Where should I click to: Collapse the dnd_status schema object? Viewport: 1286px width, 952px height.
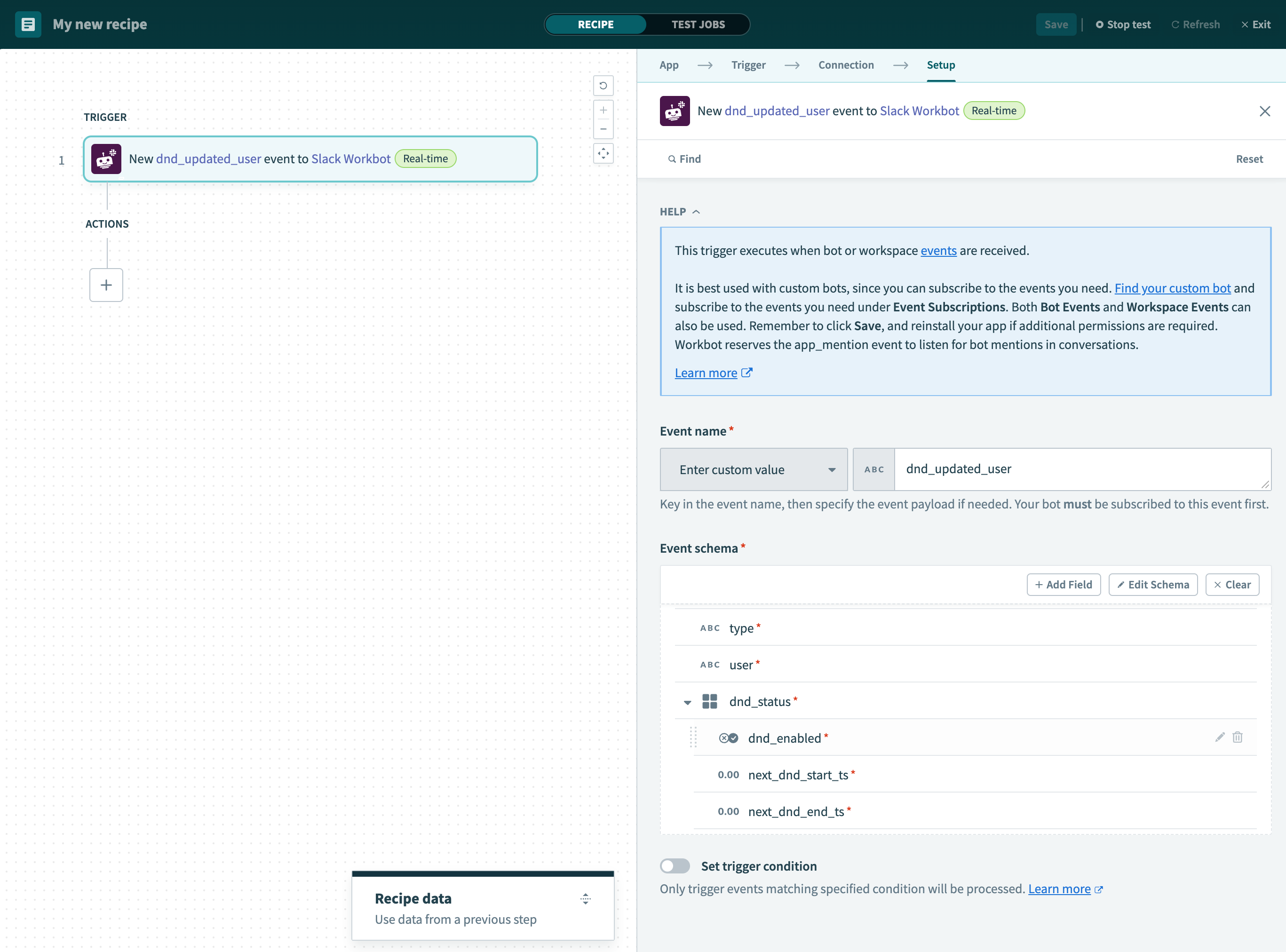click(687, 702)
